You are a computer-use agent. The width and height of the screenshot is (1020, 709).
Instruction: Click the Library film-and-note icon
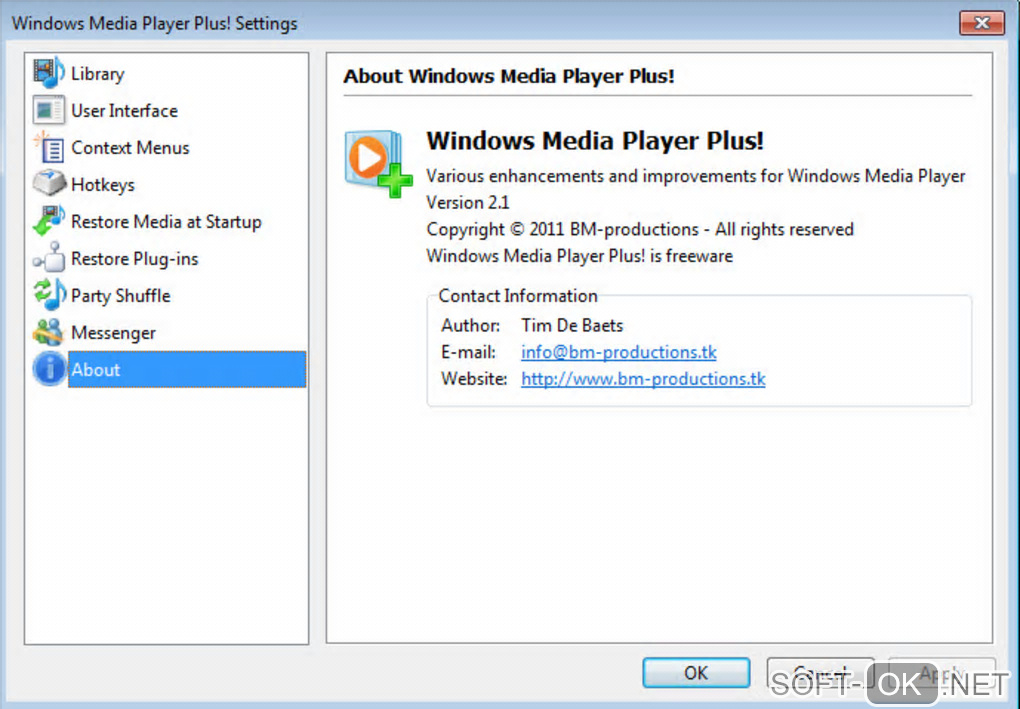(49, 73)
